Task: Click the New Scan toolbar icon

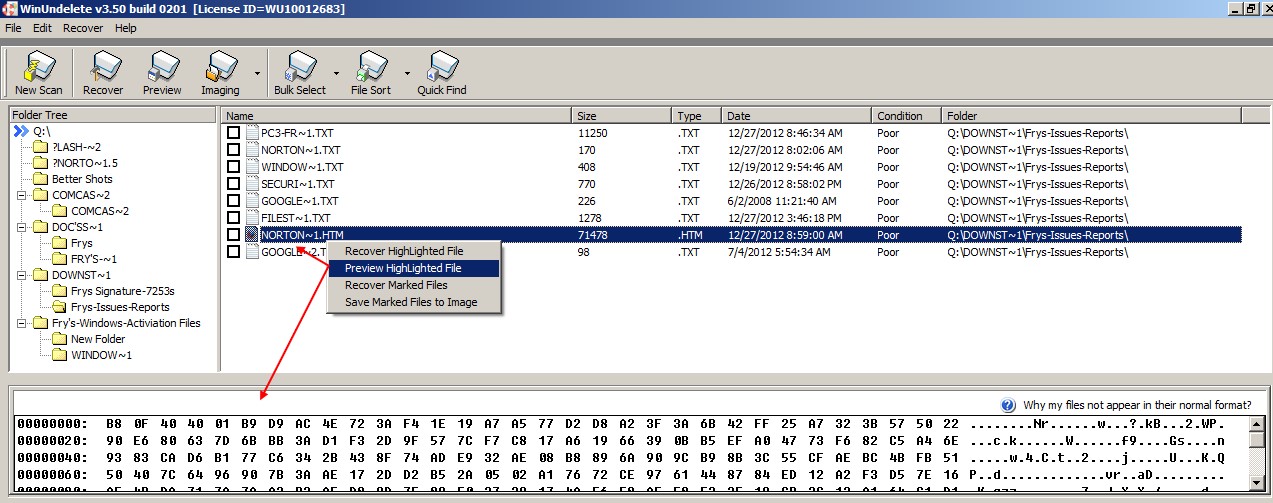Action: (x=38, y=71)
